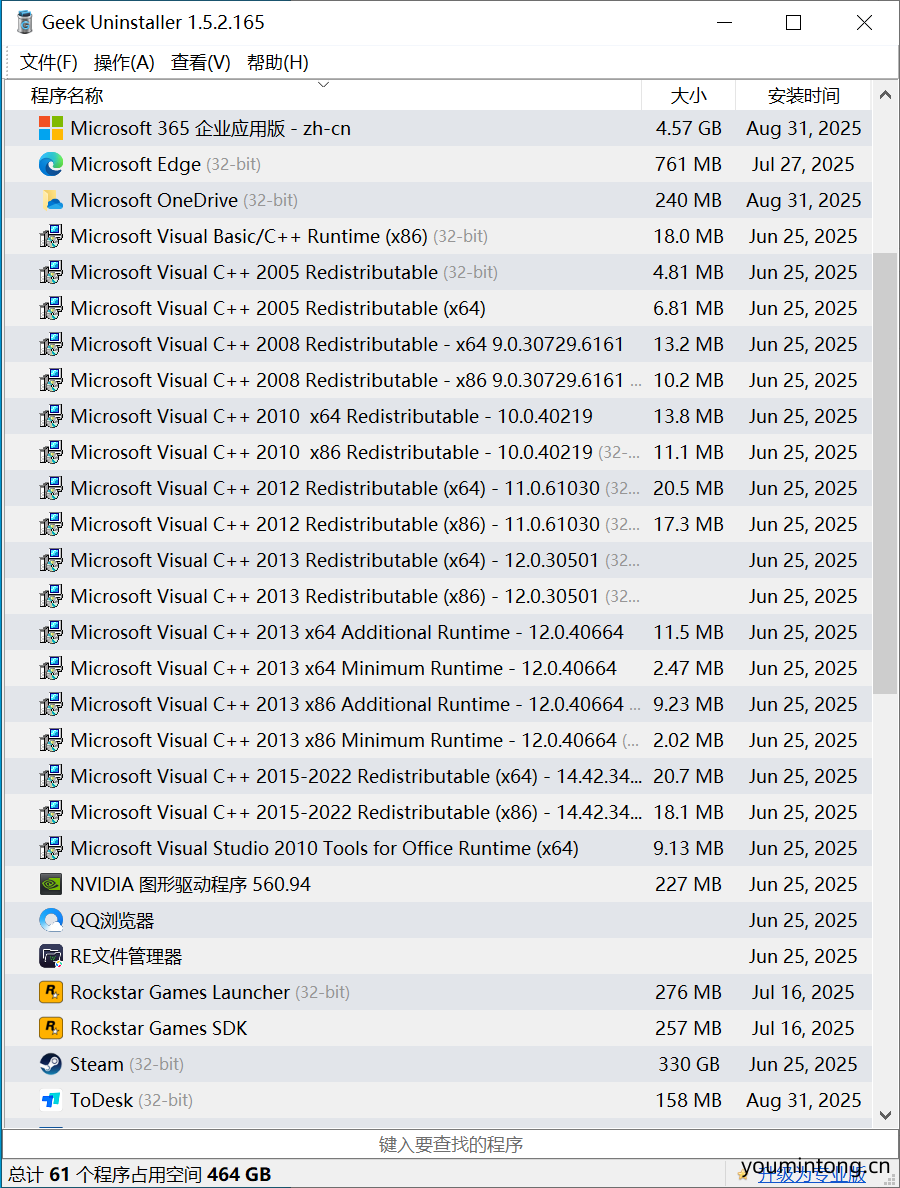Select Microsoft 365 企业应用版 - zh-cn row
The height and width of the screenshot is (1188, 900).
point(439,128)
